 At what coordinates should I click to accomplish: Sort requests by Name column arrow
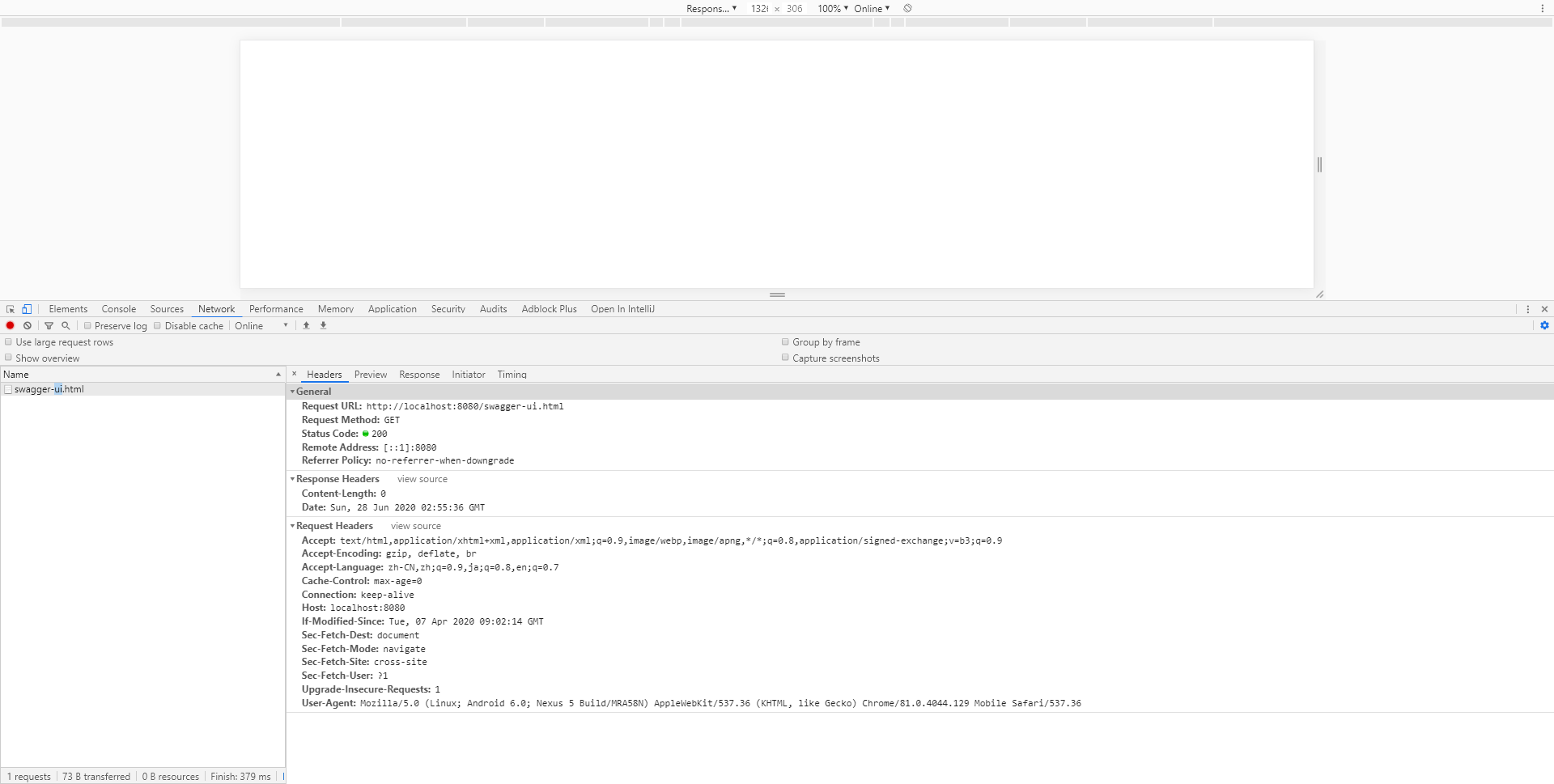coord(278,375)
